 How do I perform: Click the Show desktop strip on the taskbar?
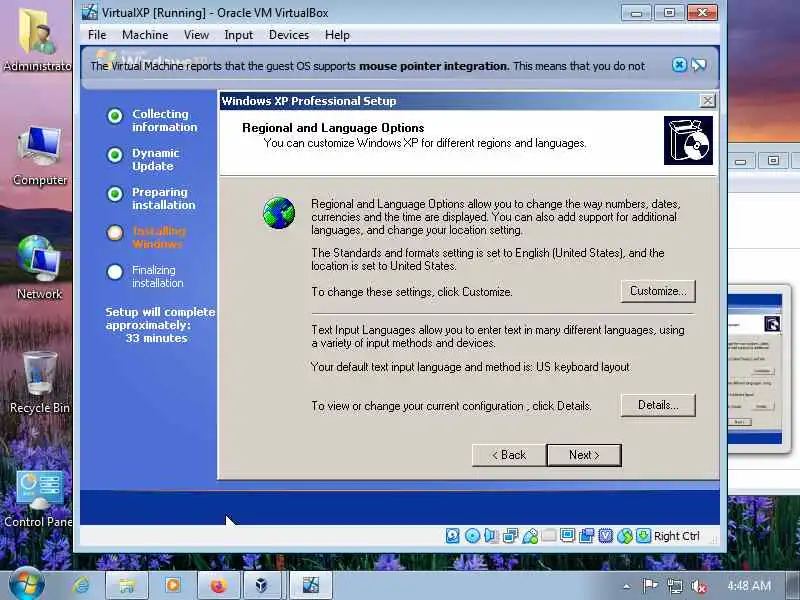coord(793,585)
